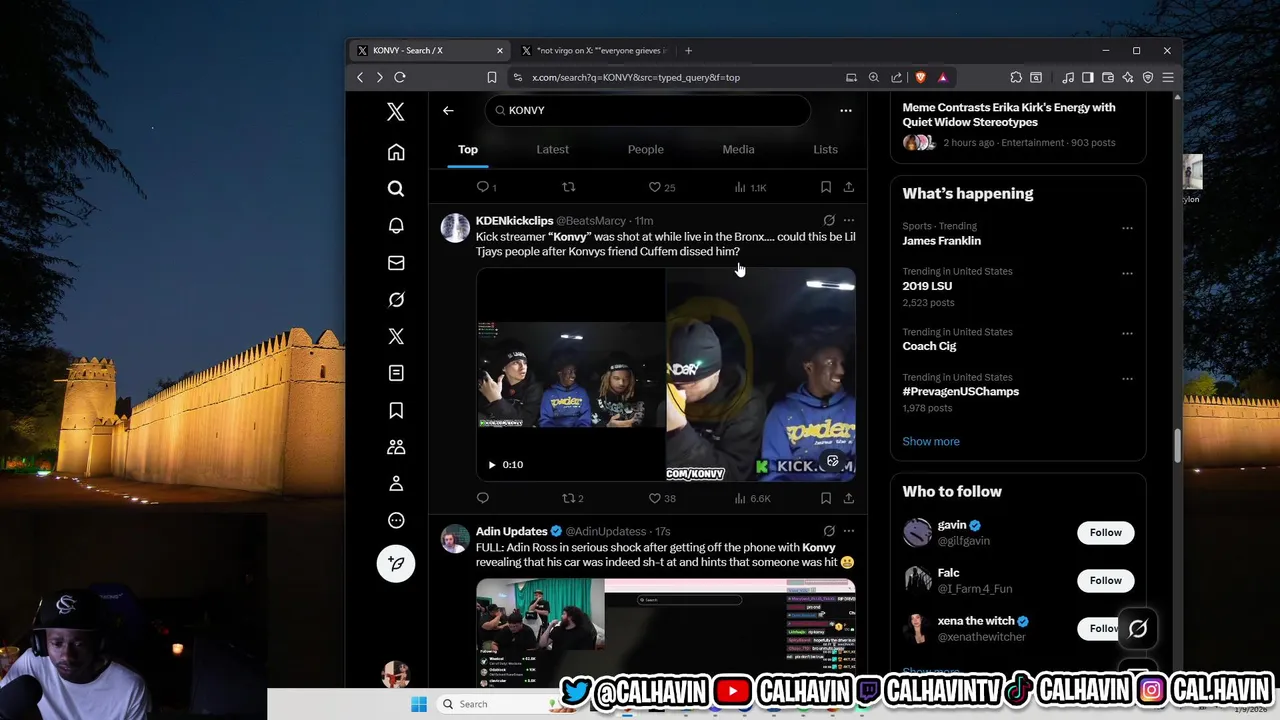
Task: Open Brave VPN shield icon
Action: tap(1148, 77)
